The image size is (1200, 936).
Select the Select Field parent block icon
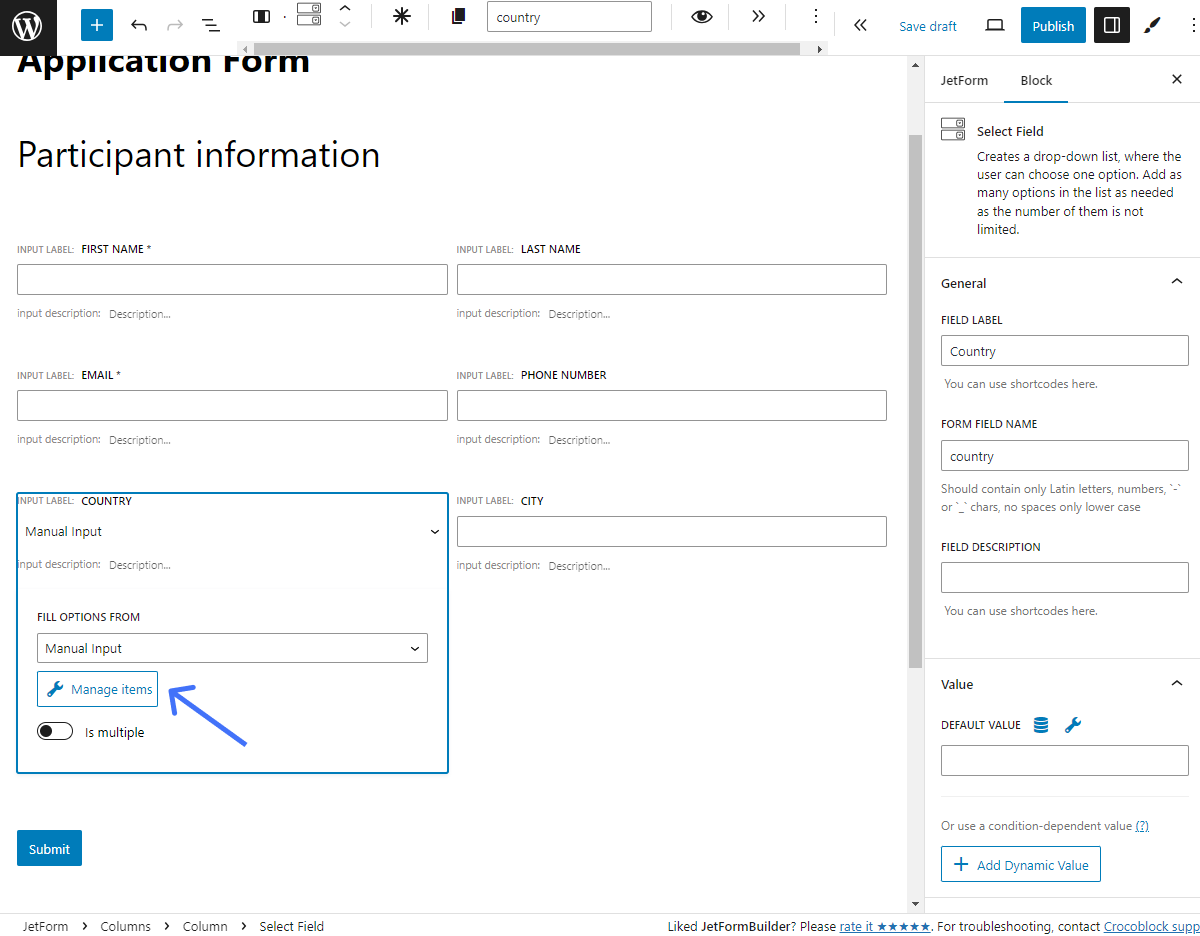pos(308,15)
